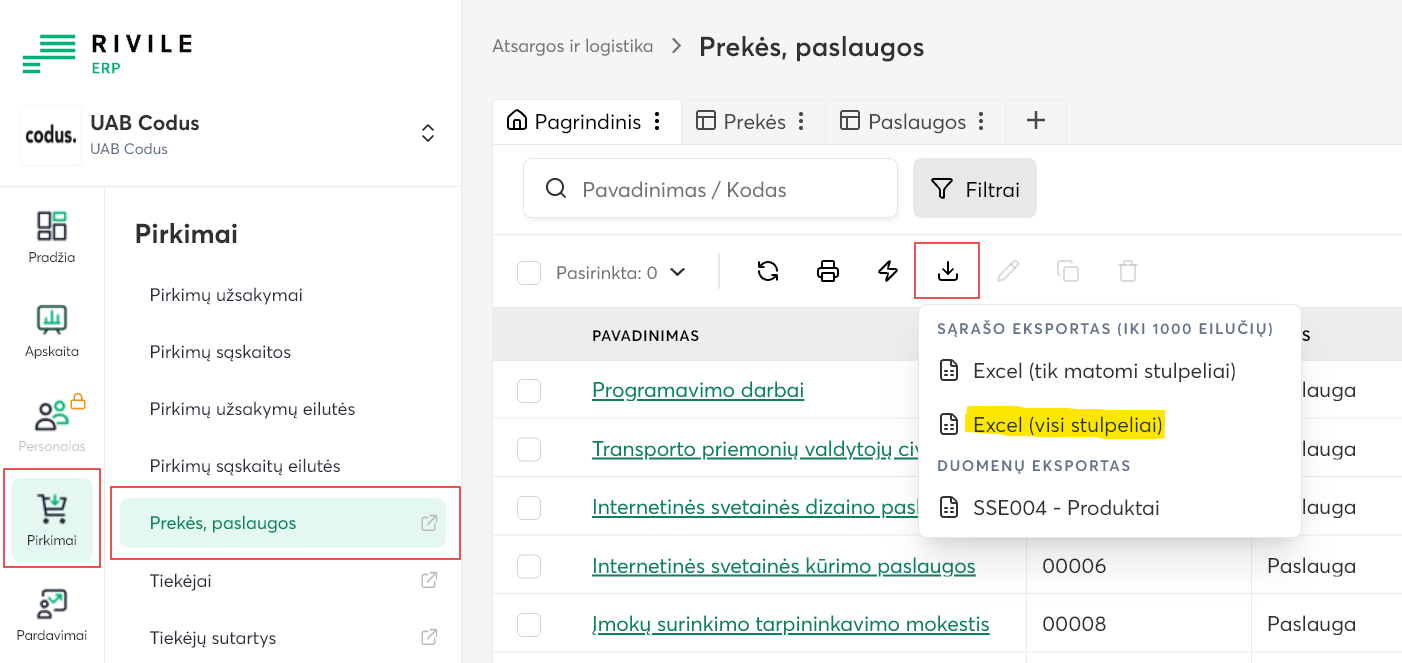Image resolution: width=1402 pixels, height=663 pixels.
Task: Click code cell 00006
Action: tap(1074, 566)
